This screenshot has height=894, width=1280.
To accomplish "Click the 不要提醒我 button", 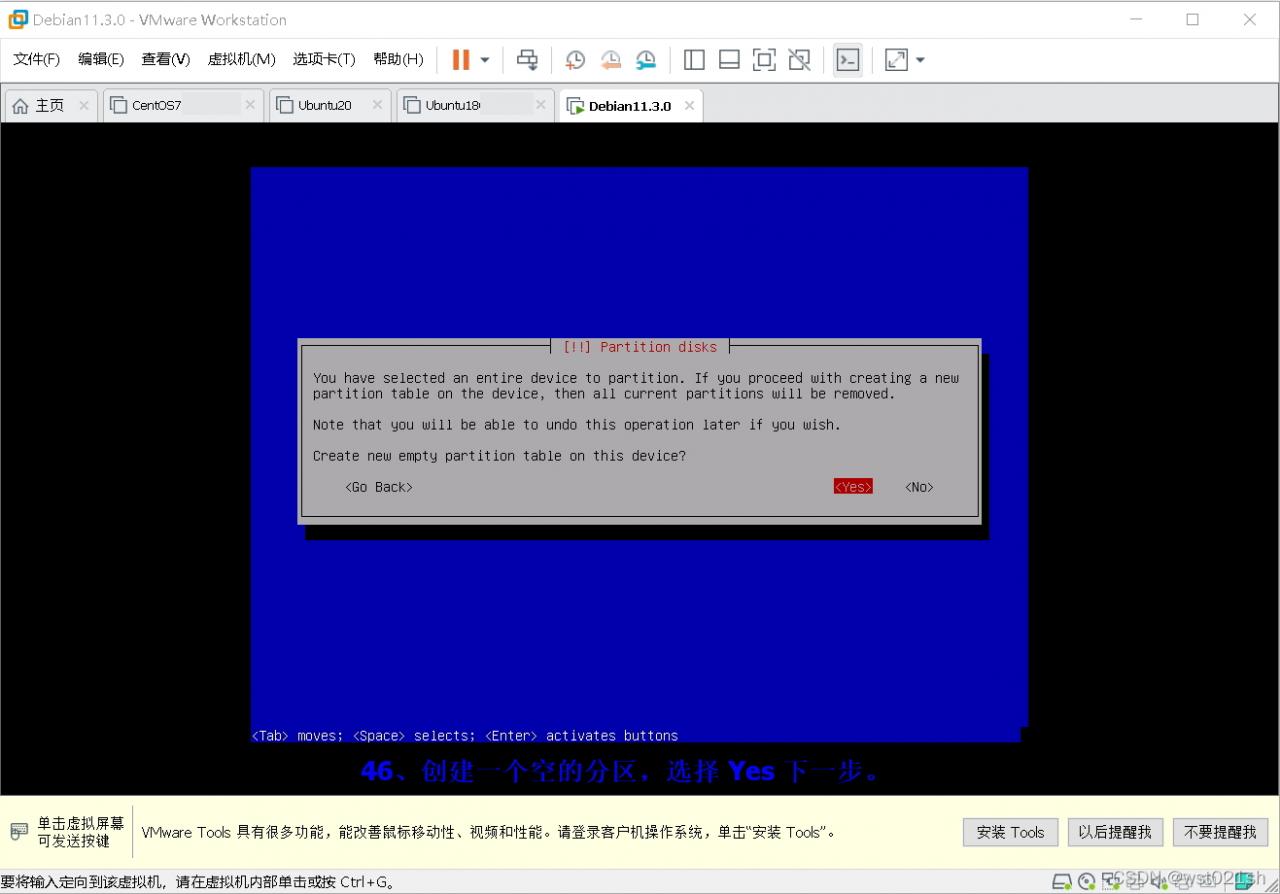I will (x=1220, y=832).
